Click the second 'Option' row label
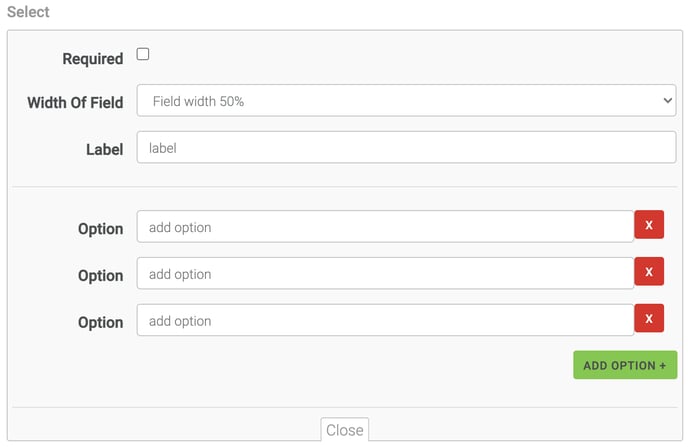The height and width of the screenshot is (447, 688). coord(100,275)
